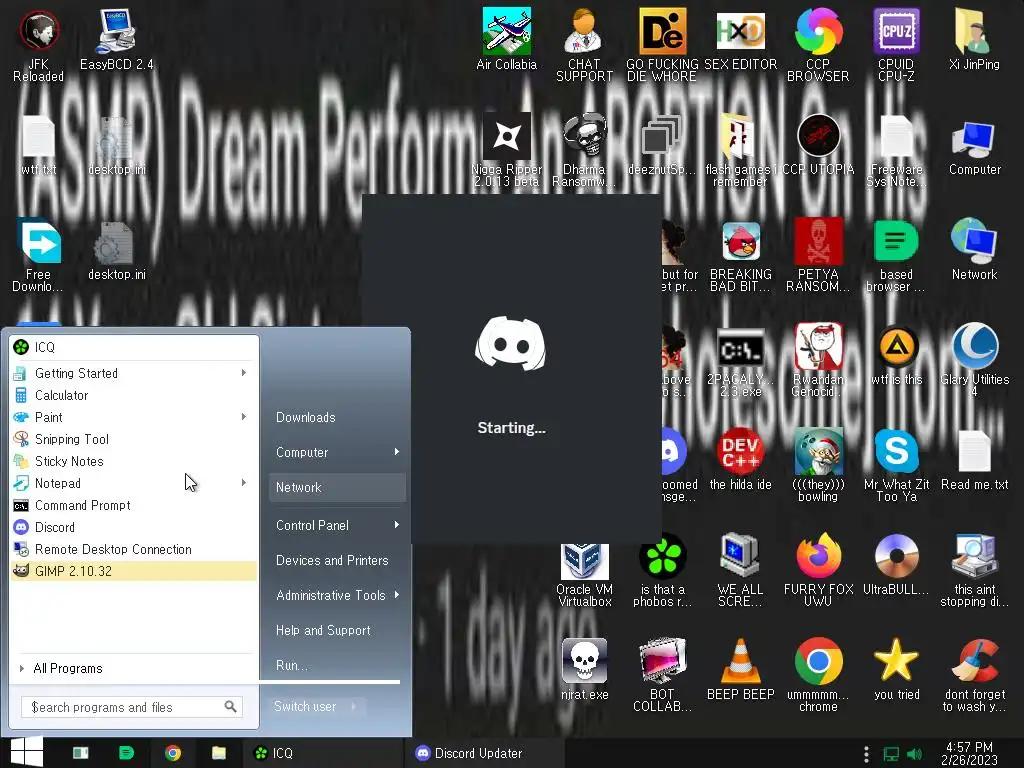Screen dimensions: 1024x768
Task: Select the Free Download desktop icon
Action: [x=38, y=256]
